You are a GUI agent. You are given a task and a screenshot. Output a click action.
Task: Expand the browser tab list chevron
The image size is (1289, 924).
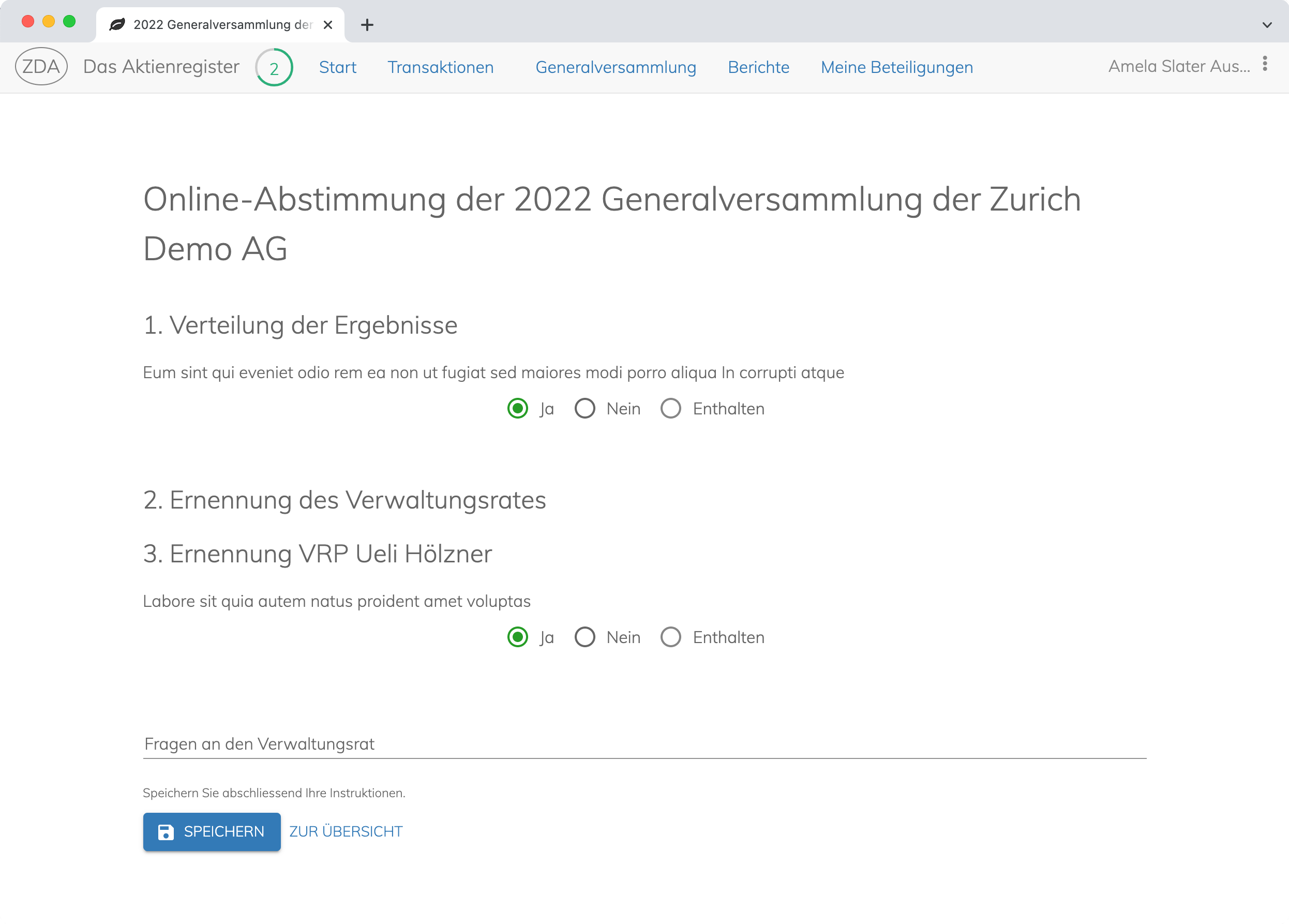click(1267, 25)
